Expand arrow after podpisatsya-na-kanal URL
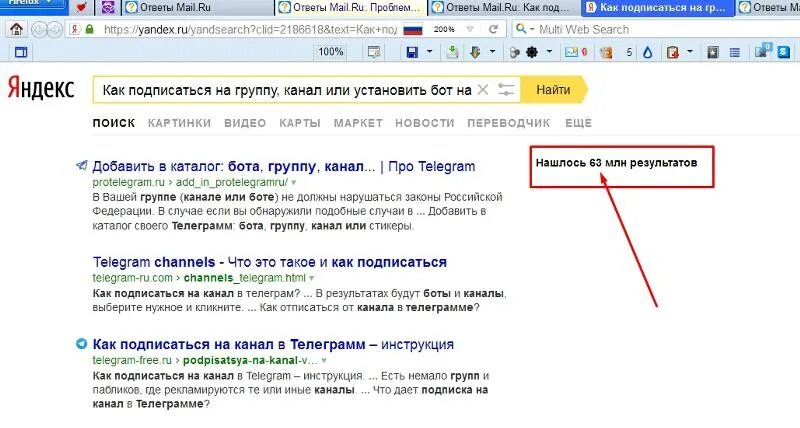This screenshot has width=800, height=428. pyautogui.click(x=324, y=361)
